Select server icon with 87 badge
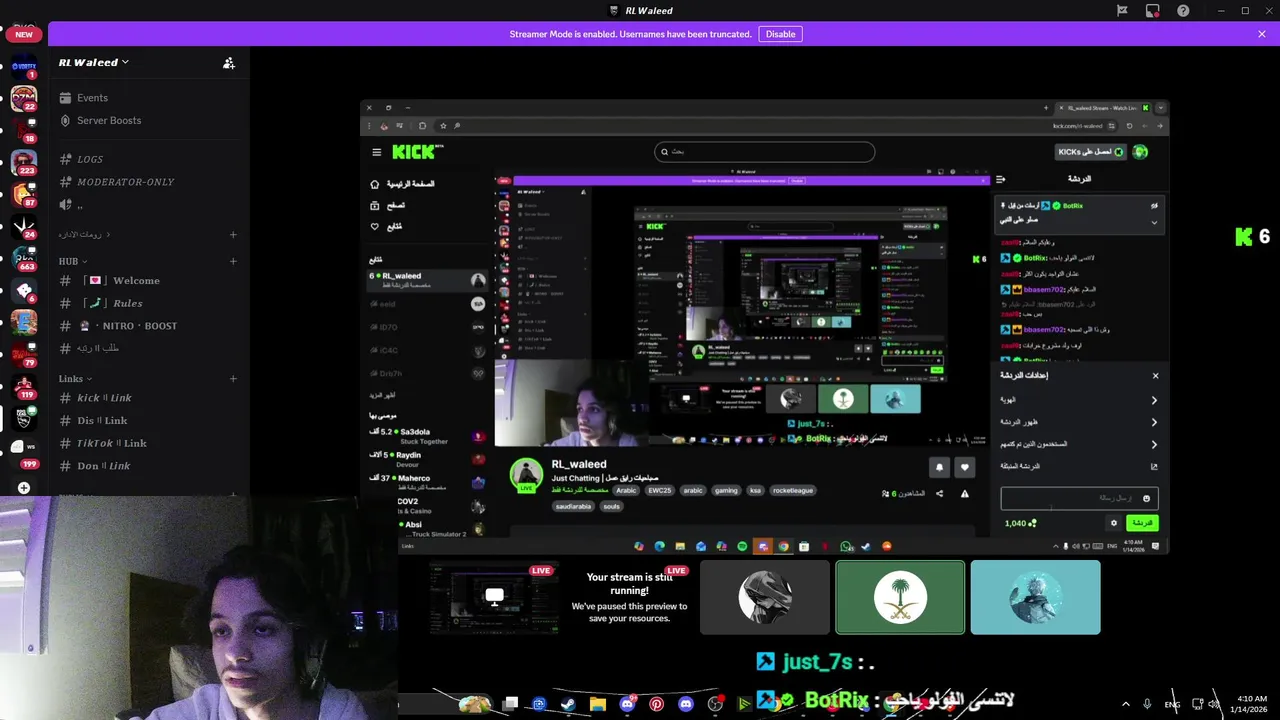 (24, 195)
